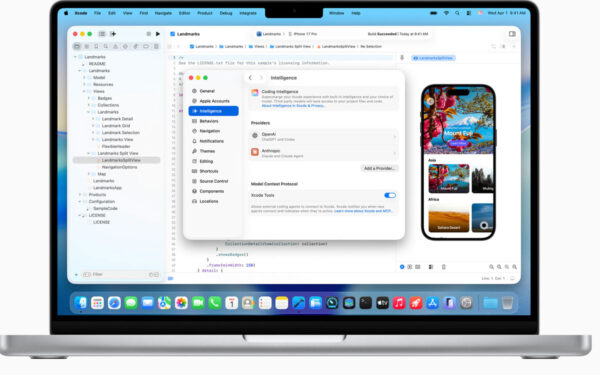Select the iPhone 17 Pro run destination
Screen dimensions: 600x375
click(x=303, y=34)
